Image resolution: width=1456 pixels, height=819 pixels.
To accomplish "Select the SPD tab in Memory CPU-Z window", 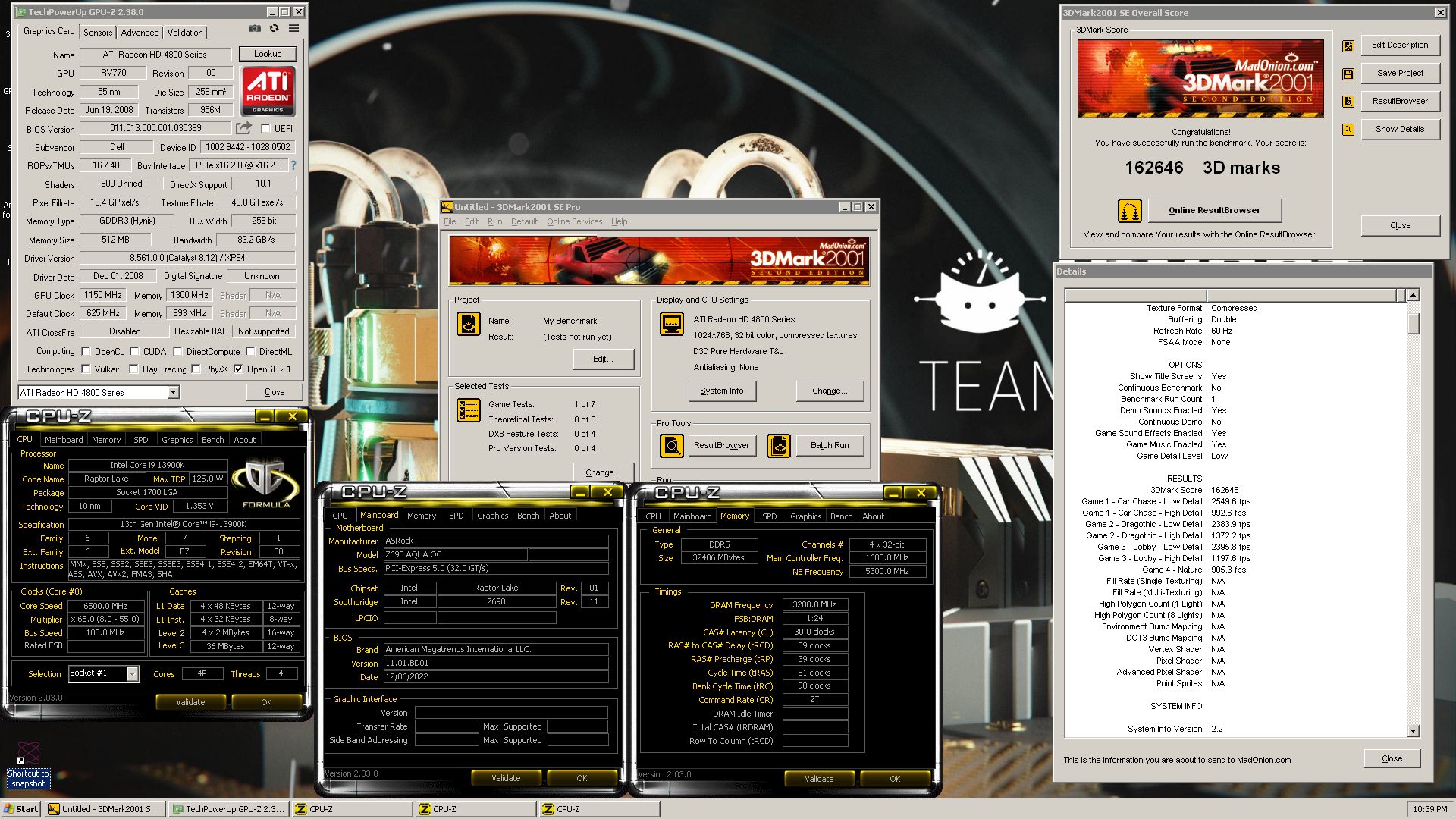I will 769,516.
